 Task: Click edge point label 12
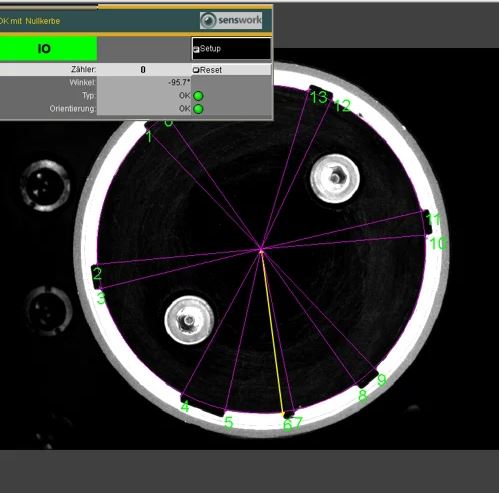click(x=342, y=106)
